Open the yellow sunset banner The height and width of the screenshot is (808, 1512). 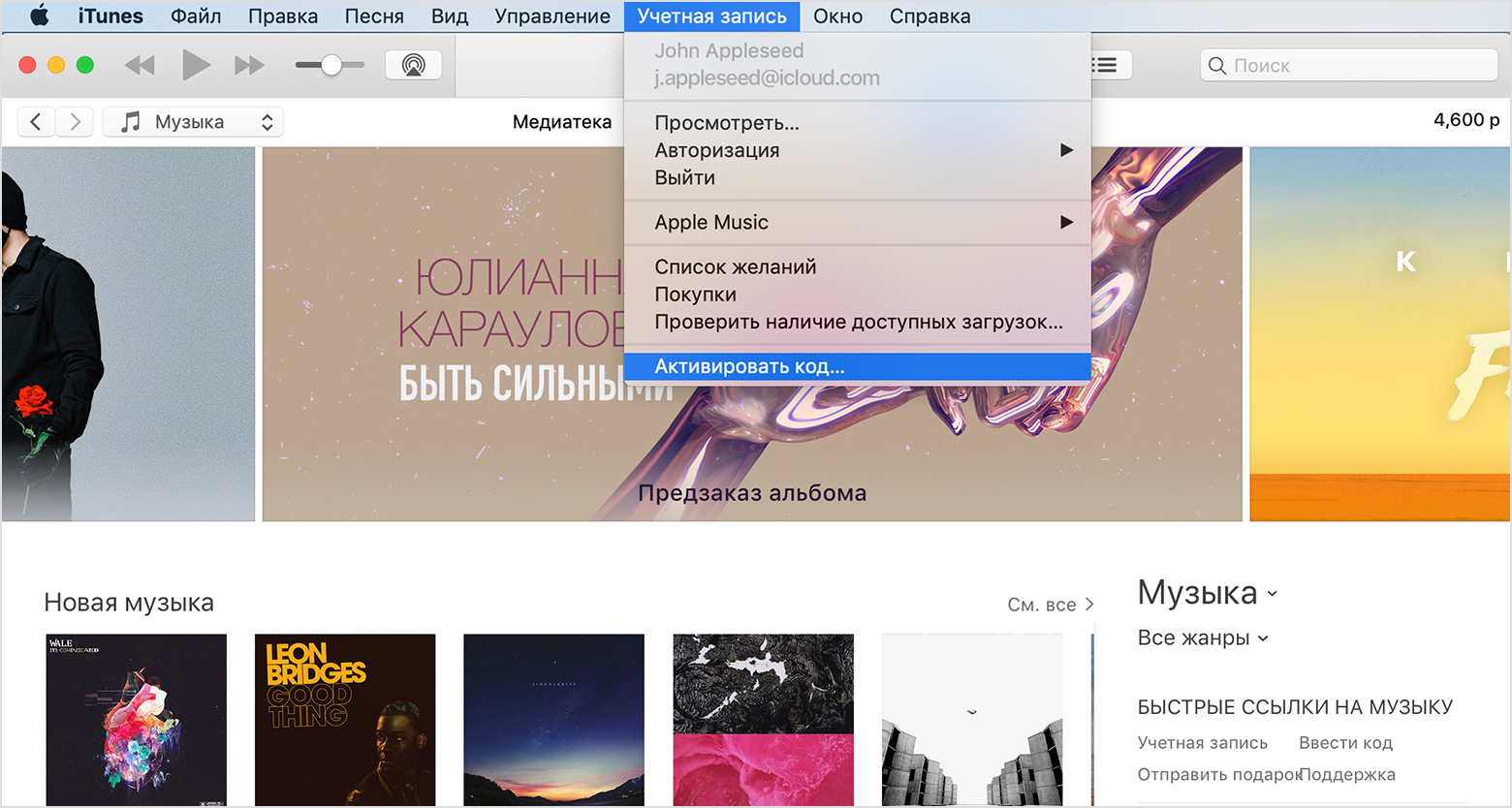point(1380,334)
